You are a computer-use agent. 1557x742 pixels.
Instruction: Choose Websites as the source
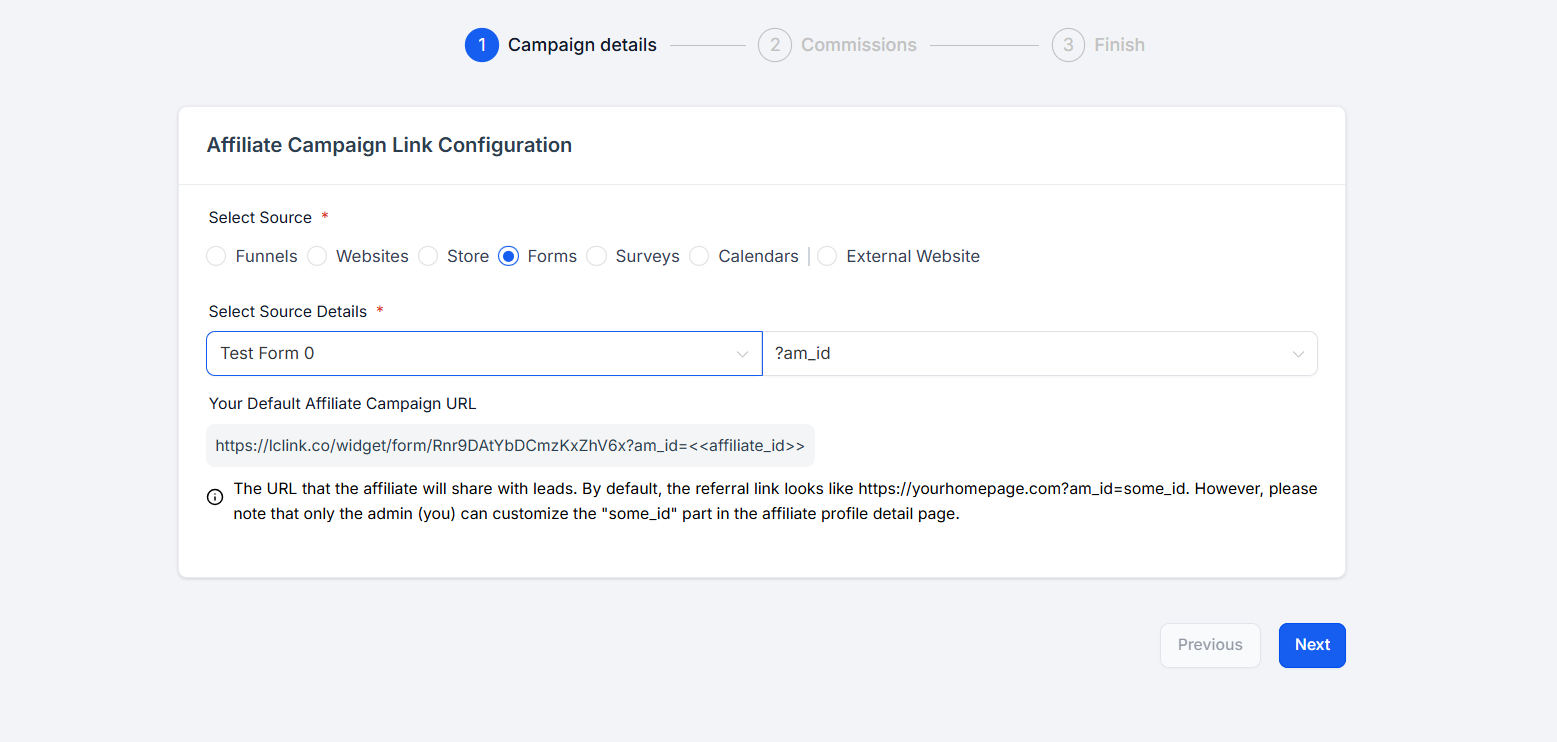pos(317,256)
